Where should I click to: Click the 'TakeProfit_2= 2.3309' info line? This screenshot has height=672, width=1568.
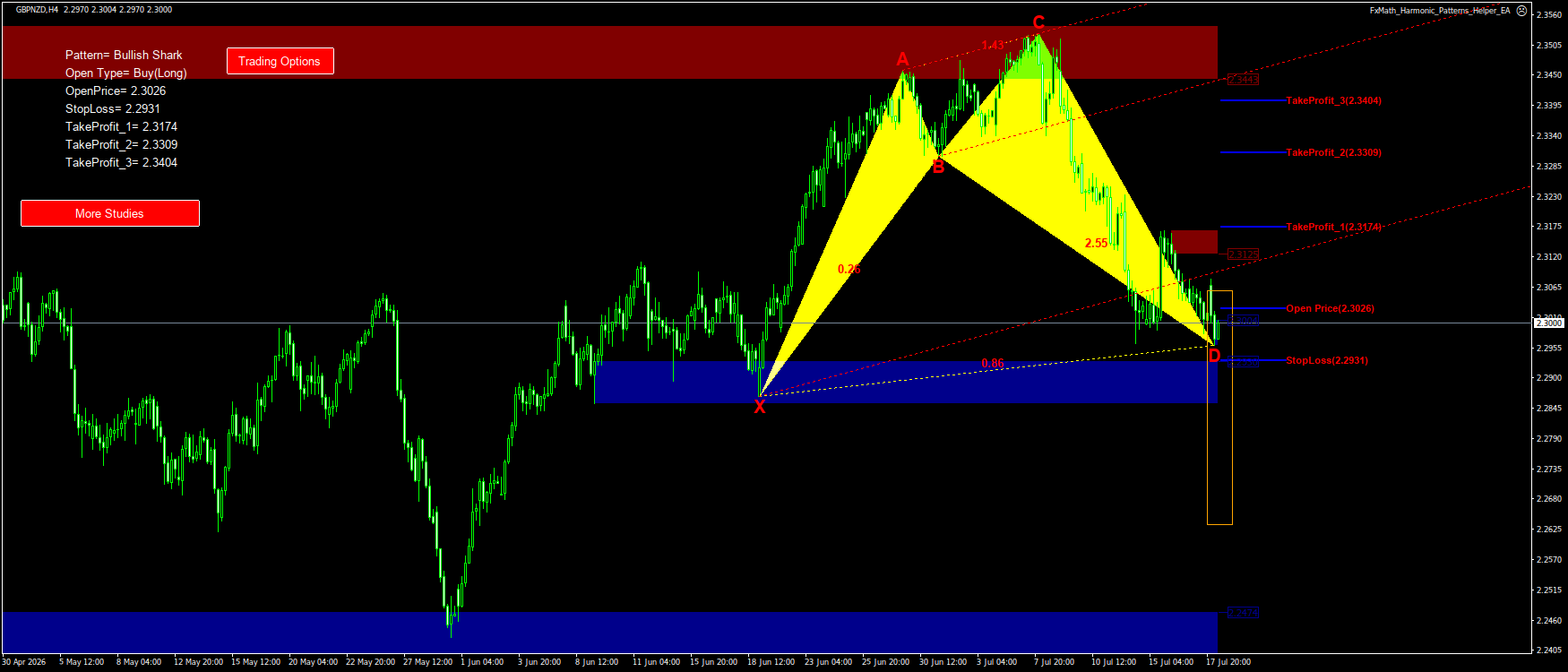[x=121, y=144]
